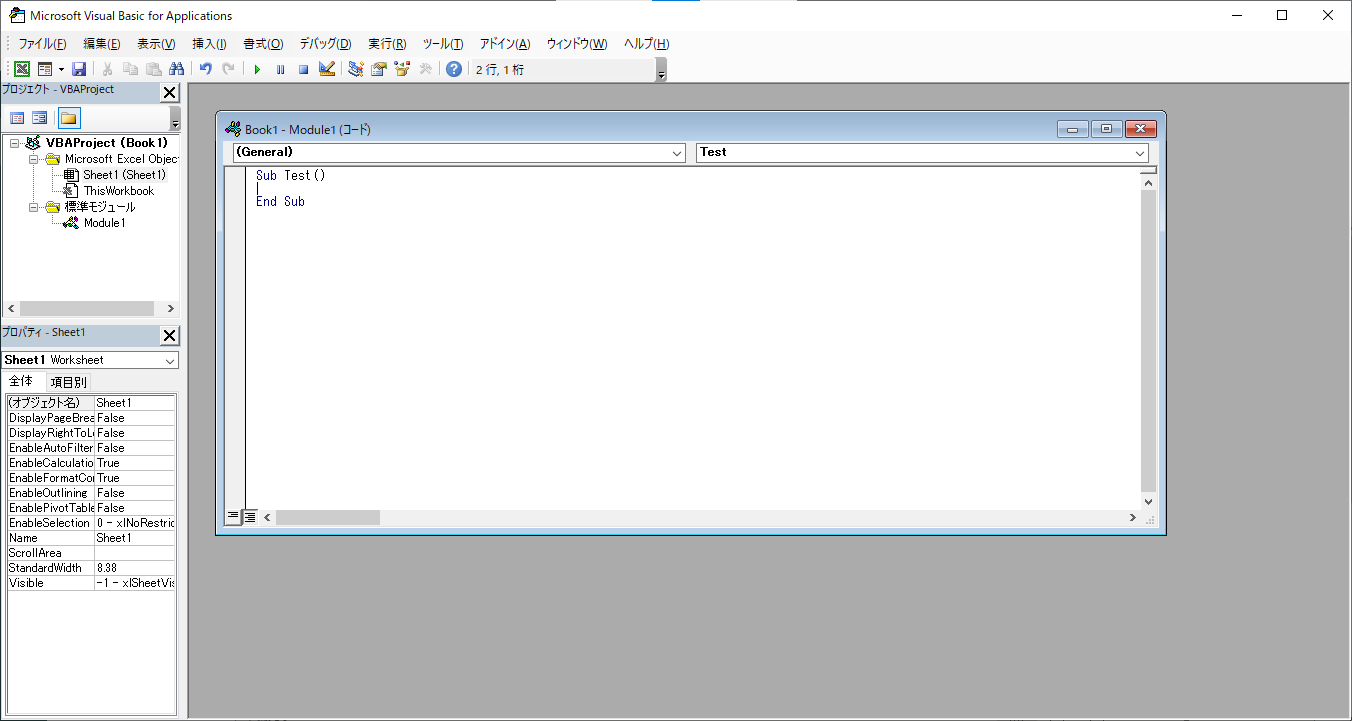Collapse the 標準モジュール folder node
The width and height of the screenshot is (1352, 721).
coord(34,207)
